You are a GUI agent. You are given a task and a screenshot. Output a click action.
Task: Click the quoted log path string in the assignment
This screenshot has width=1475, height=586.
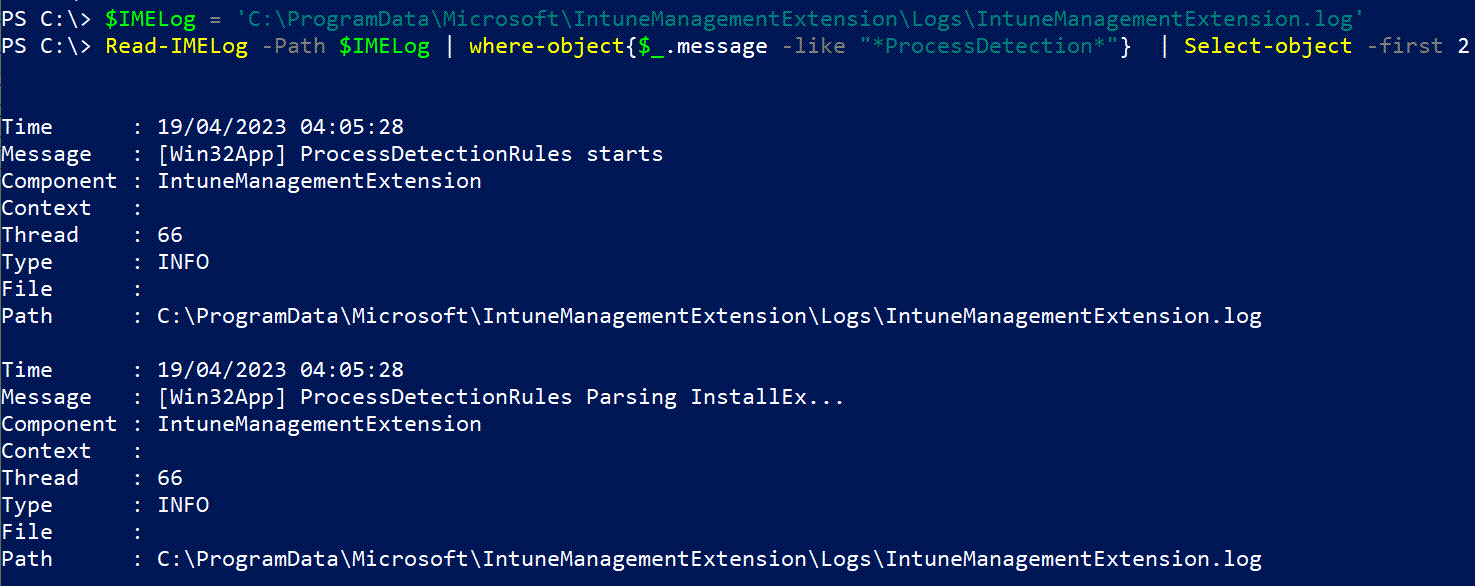(794, 19)
